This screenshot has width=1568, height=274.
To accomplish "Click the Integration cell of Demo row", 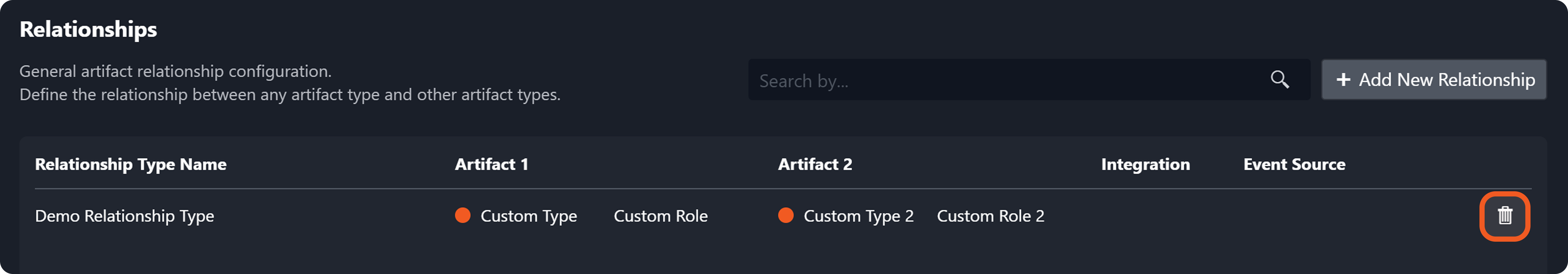I will click(1145, 216).
